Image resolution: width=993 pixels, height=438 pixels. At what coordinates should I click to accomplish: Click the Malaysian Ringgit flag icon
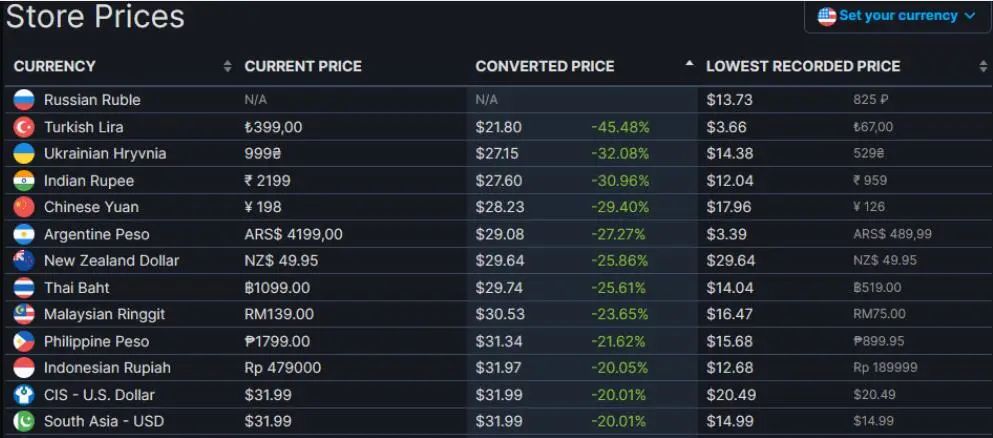click(24, 314)
